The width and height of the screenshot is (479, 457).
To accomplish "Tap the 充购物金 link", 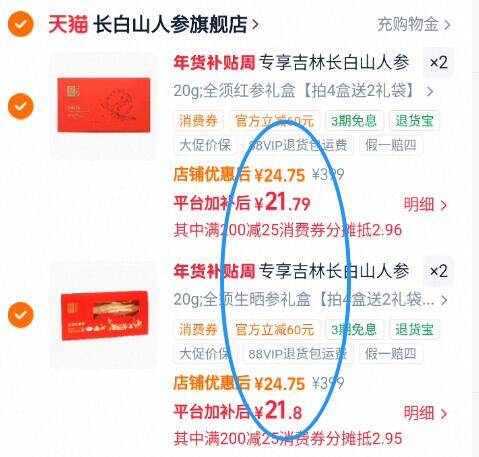I will [x=414, y=24].
